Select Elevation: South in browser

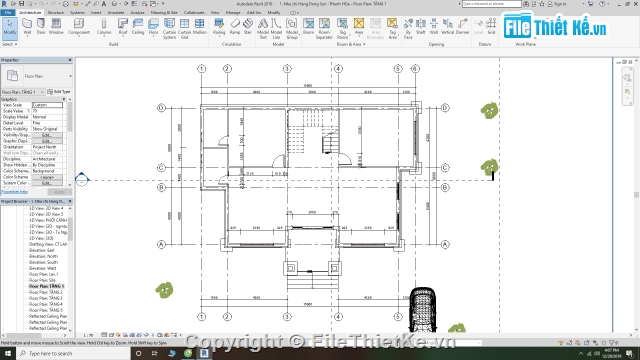[x=43, y=262]
